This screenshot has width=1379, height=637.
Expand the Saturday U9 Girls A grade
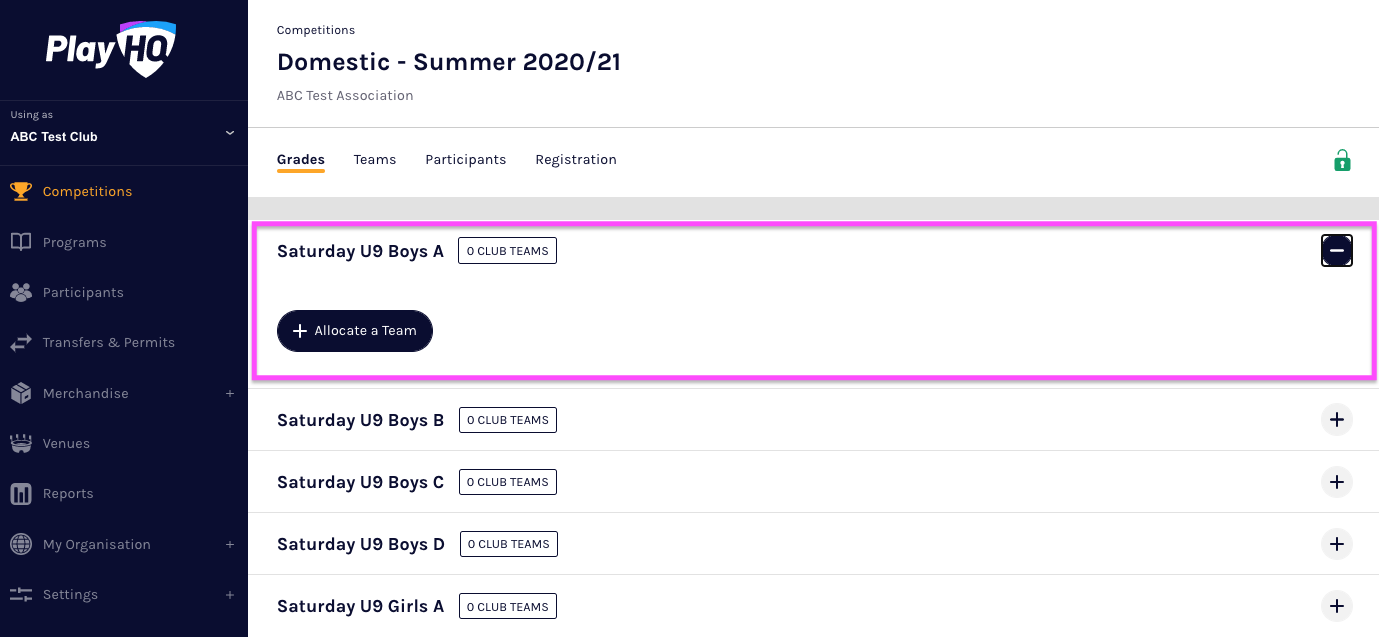pyautogui.click(x=1337, y=606)
